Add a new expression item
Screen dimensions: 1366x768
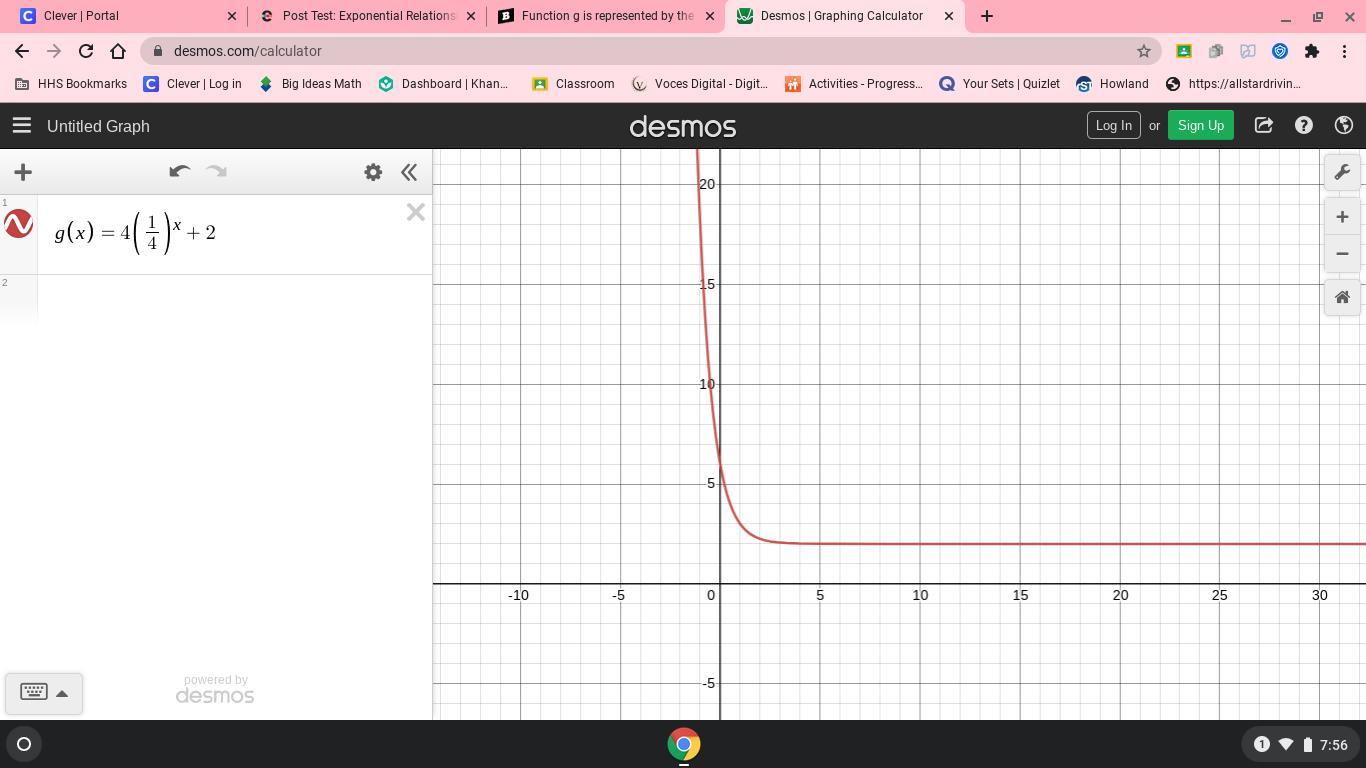(23, 172)
